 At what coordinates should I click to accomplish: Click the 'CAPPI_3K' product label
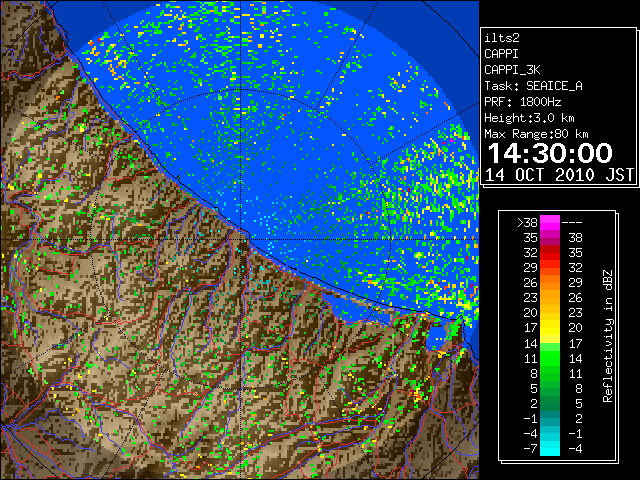pos(512,70)
